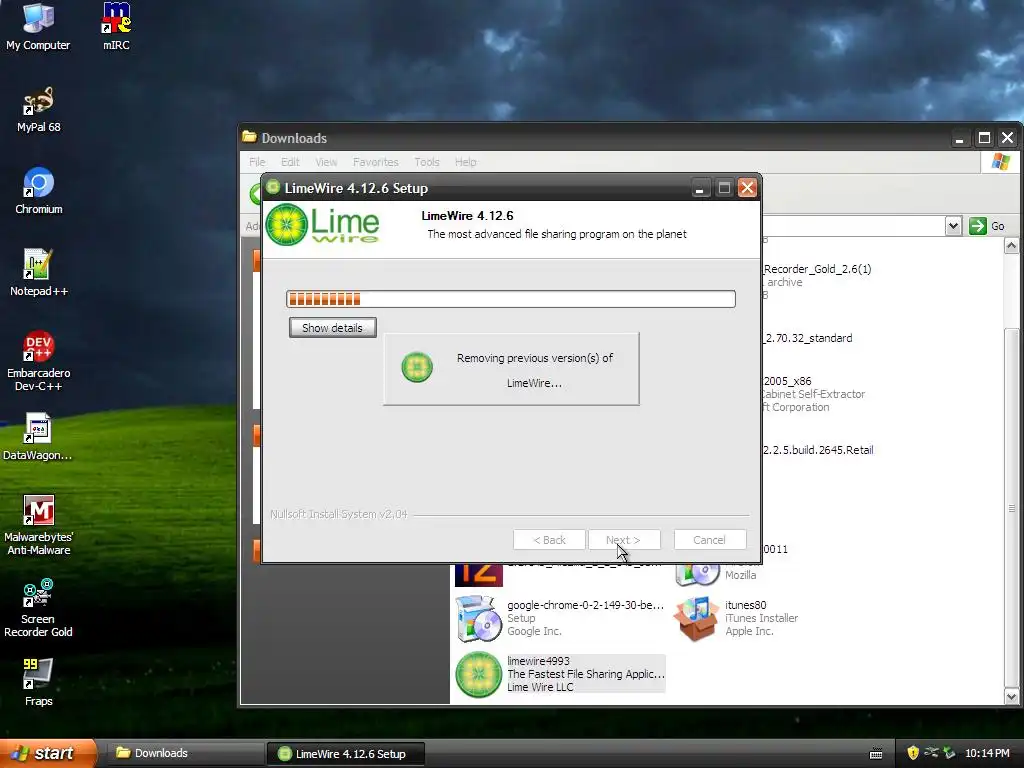Viewport: 1024px width, 768px height.
Task: Click the on-screen keyboard tray icon
Action: tap(876, 754)
